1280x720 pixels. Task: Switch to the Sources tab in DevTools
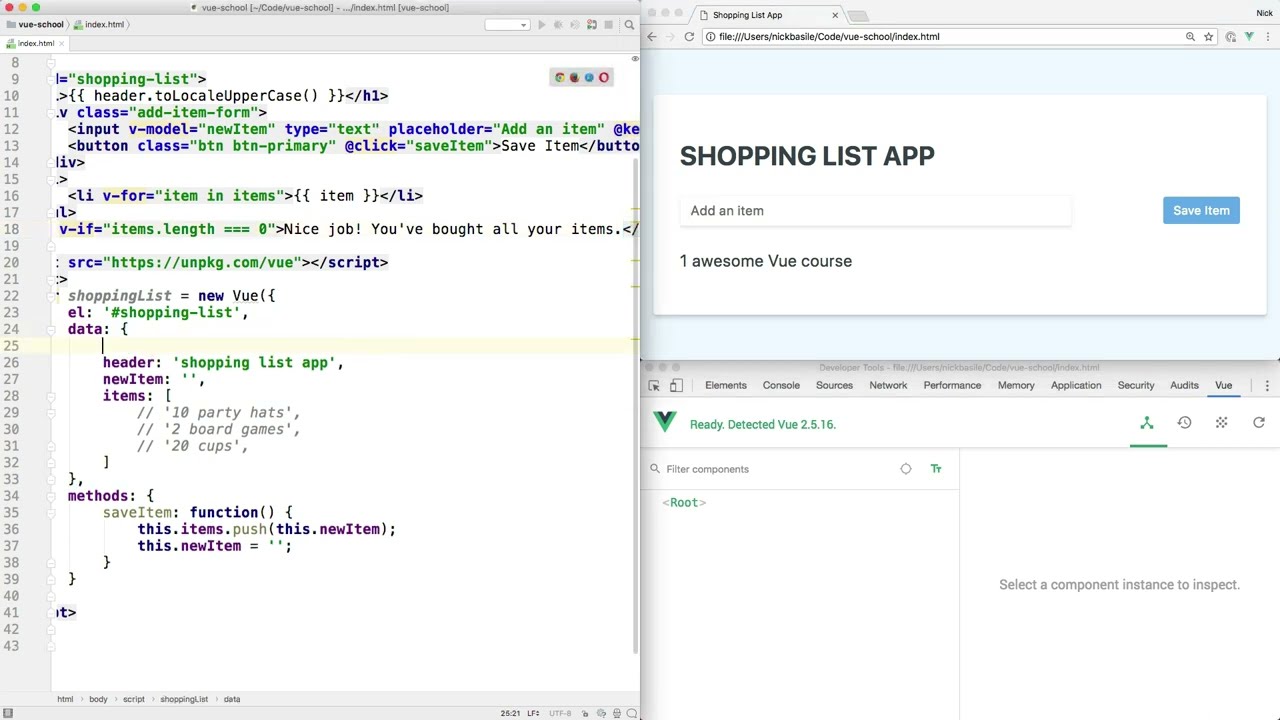pyautogui.click(x=834, y=385)
